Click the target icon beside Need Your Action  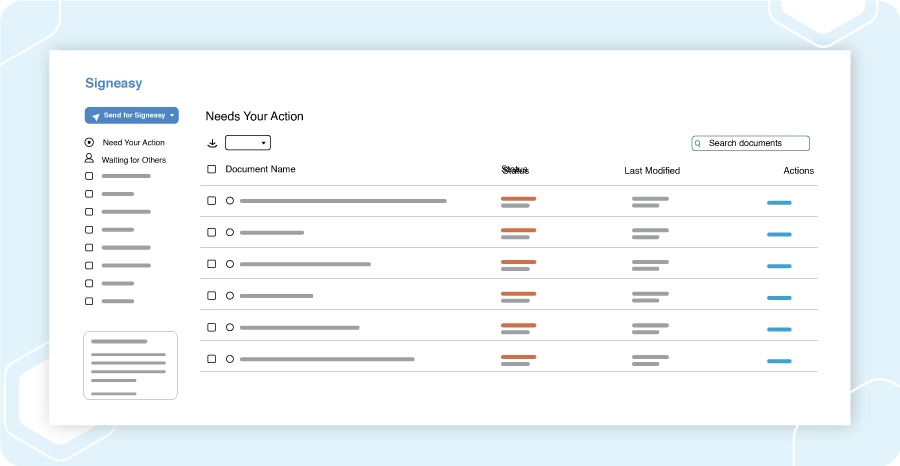click(89, 142)
